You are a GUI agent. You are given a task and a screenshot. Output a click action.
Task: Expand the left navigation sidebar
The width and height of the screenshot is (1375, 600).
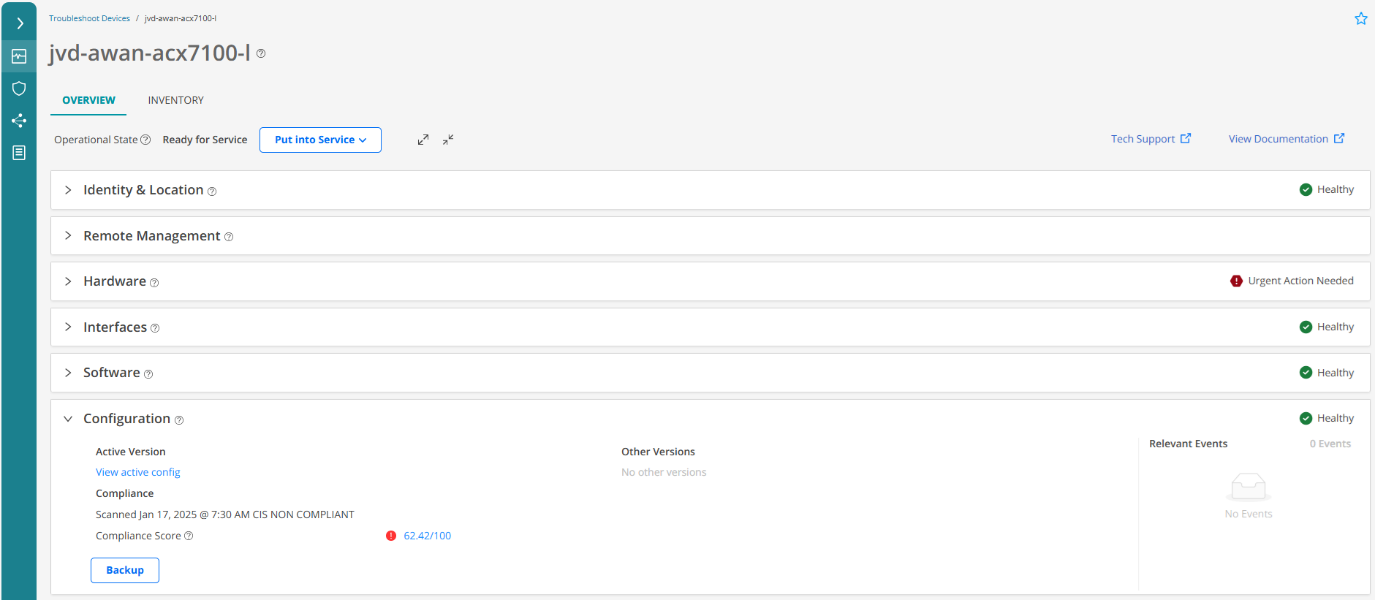19,23
